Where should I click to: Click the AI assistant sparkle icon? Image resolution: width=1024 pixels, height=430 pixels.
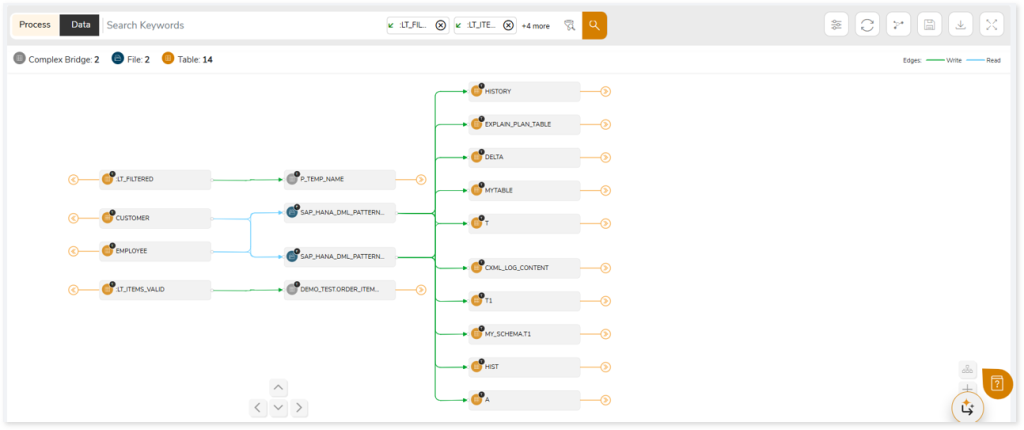967,407
